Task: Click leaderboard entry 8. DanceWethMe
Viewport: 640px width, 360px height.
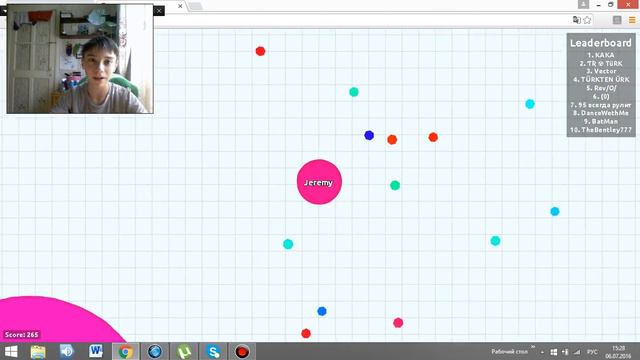Action: [600, 113]
